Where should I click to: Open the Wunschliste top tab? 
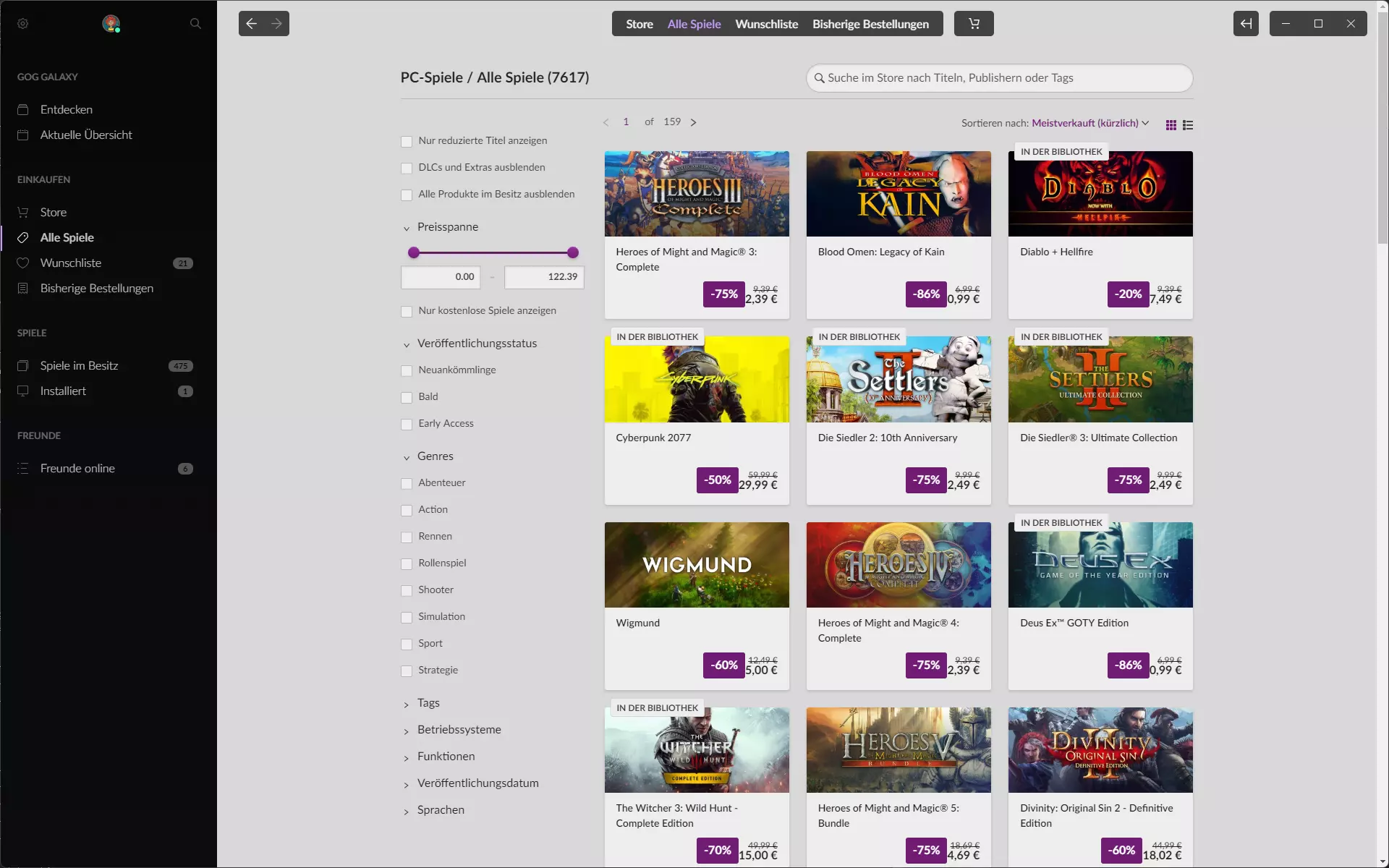click(x=767, y=24)
